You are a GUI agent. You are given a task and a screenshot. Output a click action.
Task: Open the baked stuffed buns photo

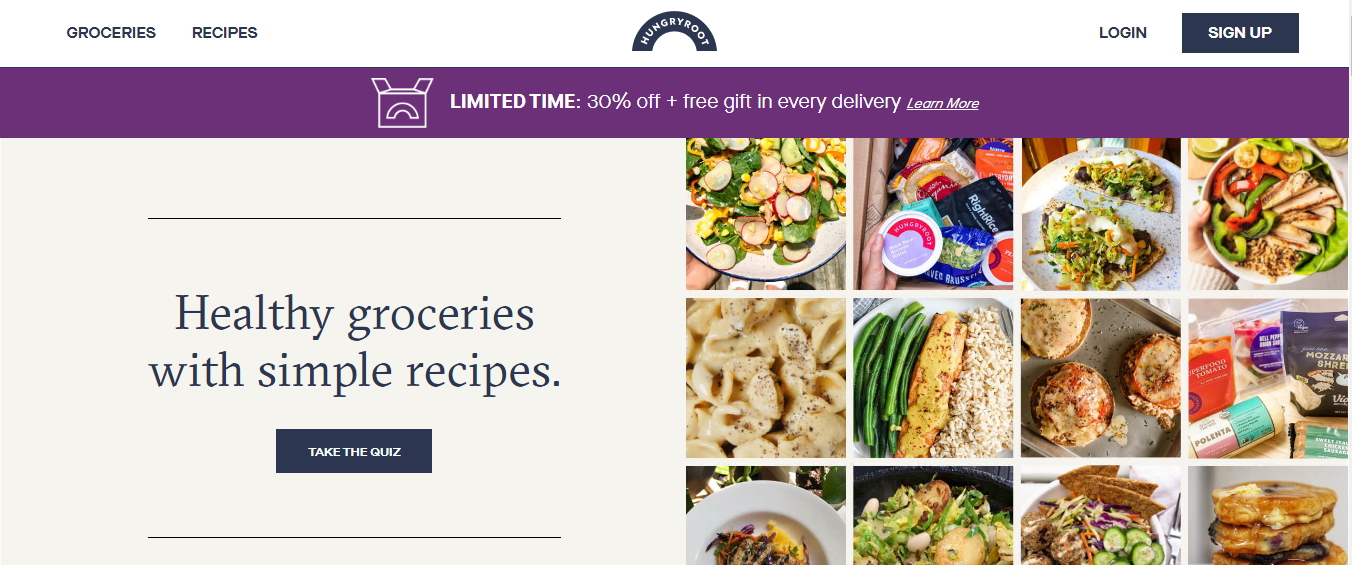(x=1100, y=378)
